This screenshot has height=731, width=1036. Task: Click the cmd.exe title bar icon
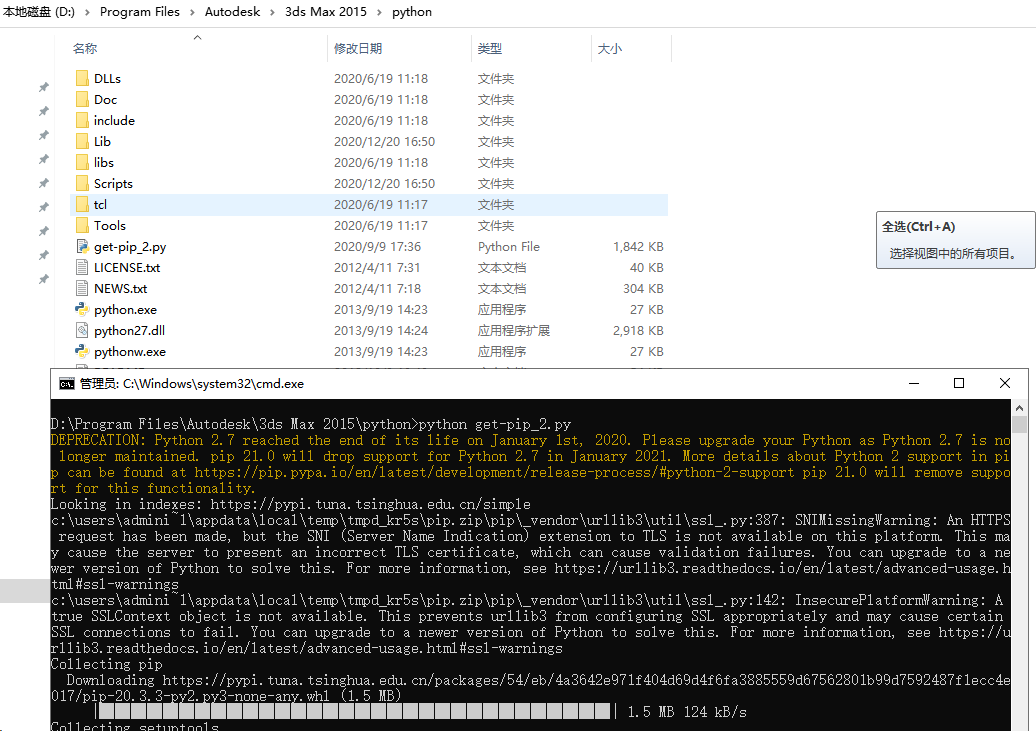pos(67,383)
